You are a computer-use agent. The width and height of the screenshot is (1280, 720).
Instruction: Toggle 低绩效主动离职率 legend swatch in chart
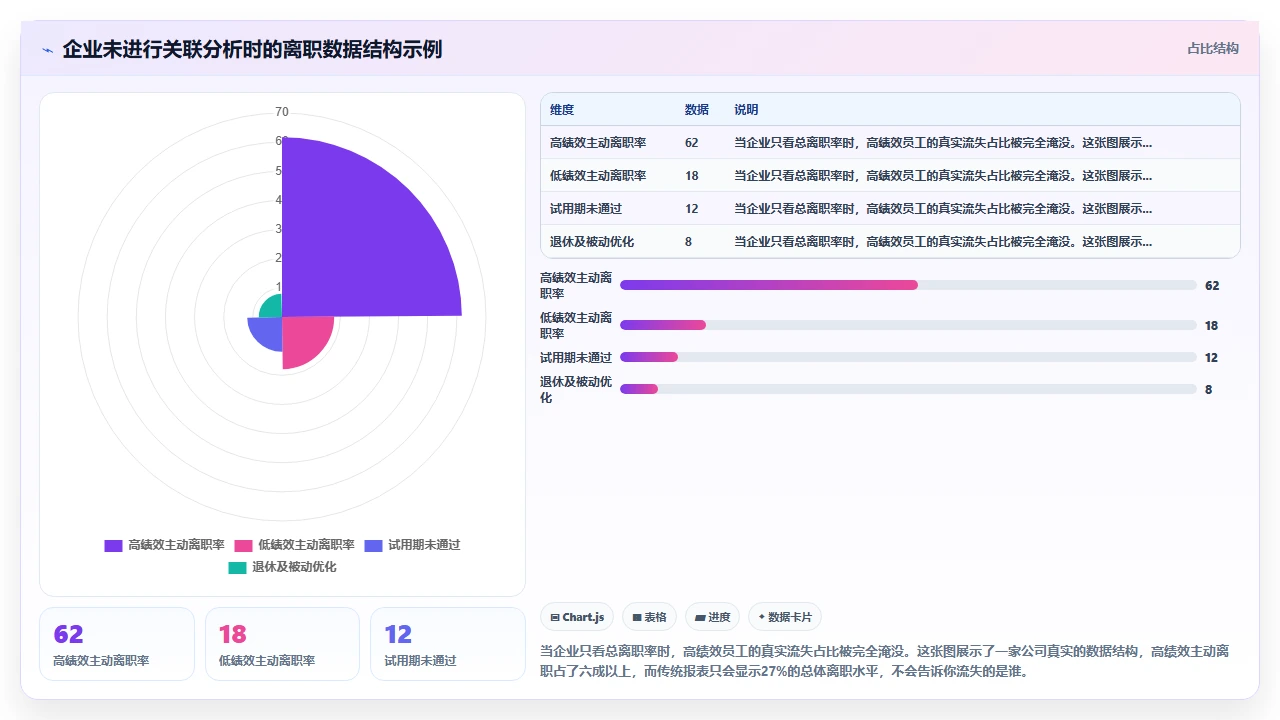tap(243, 545)
